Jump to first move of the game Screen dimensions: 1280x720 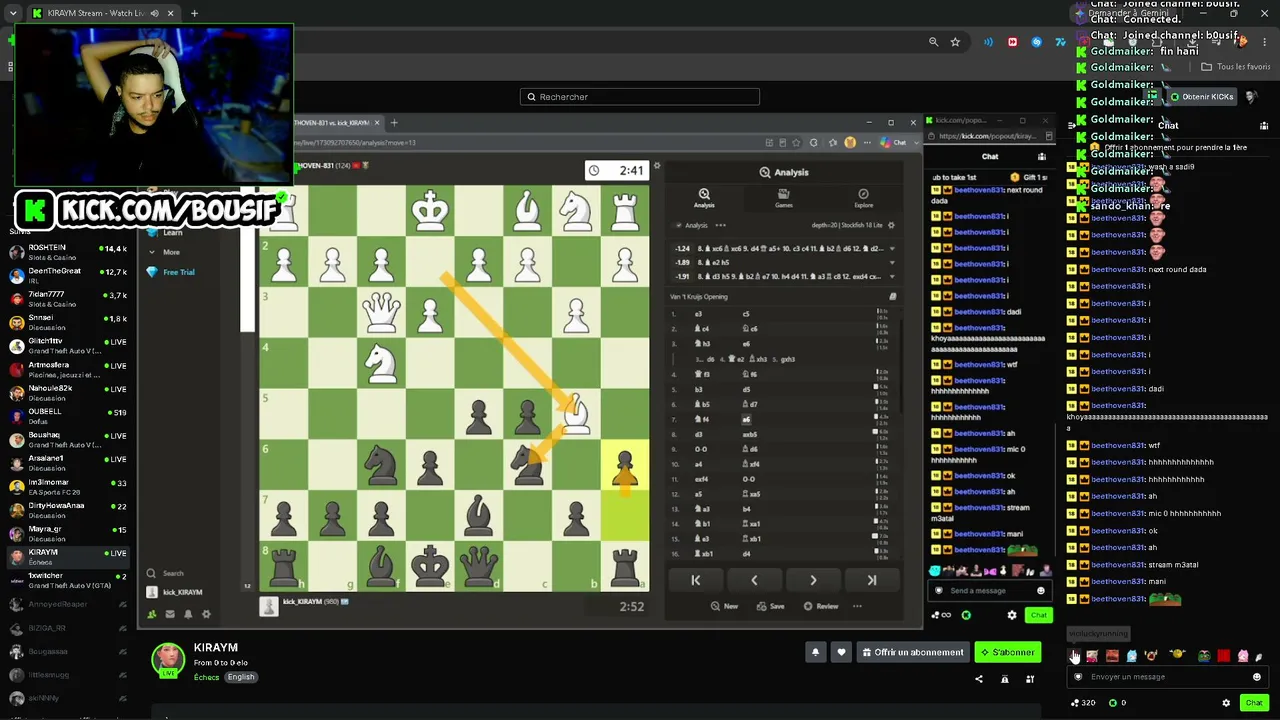(696, 580)
